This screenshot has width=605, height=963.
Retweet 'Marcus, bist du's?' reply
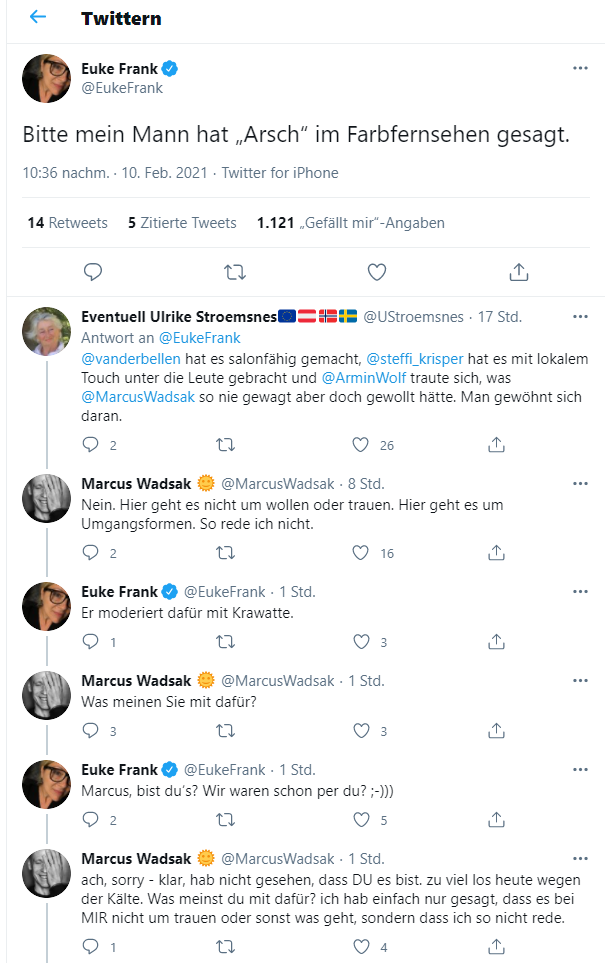coord(226,820)
